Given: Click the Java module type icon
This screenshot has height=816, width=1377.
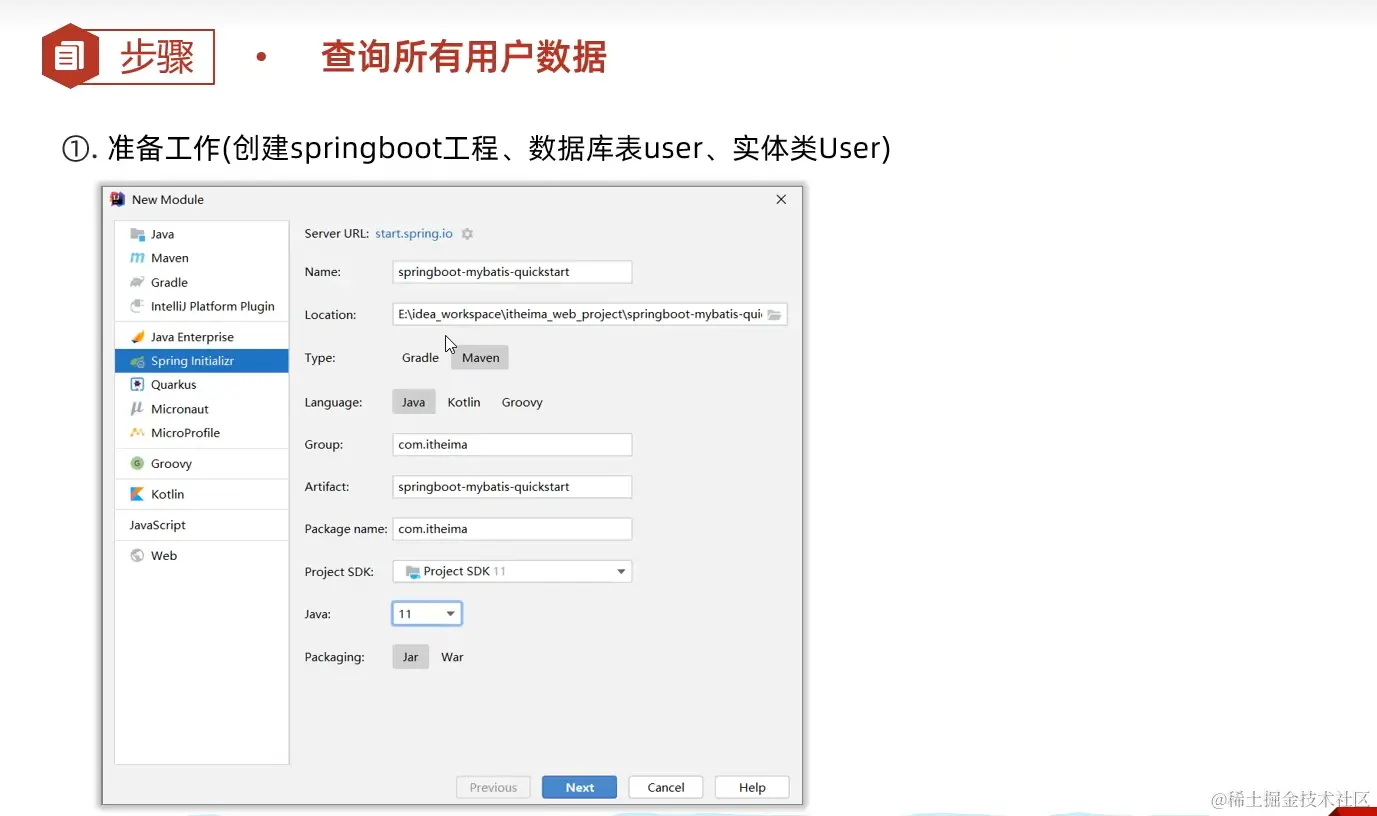Looking at the screenshot, I should pyautogui.click(x=137, y=234).
